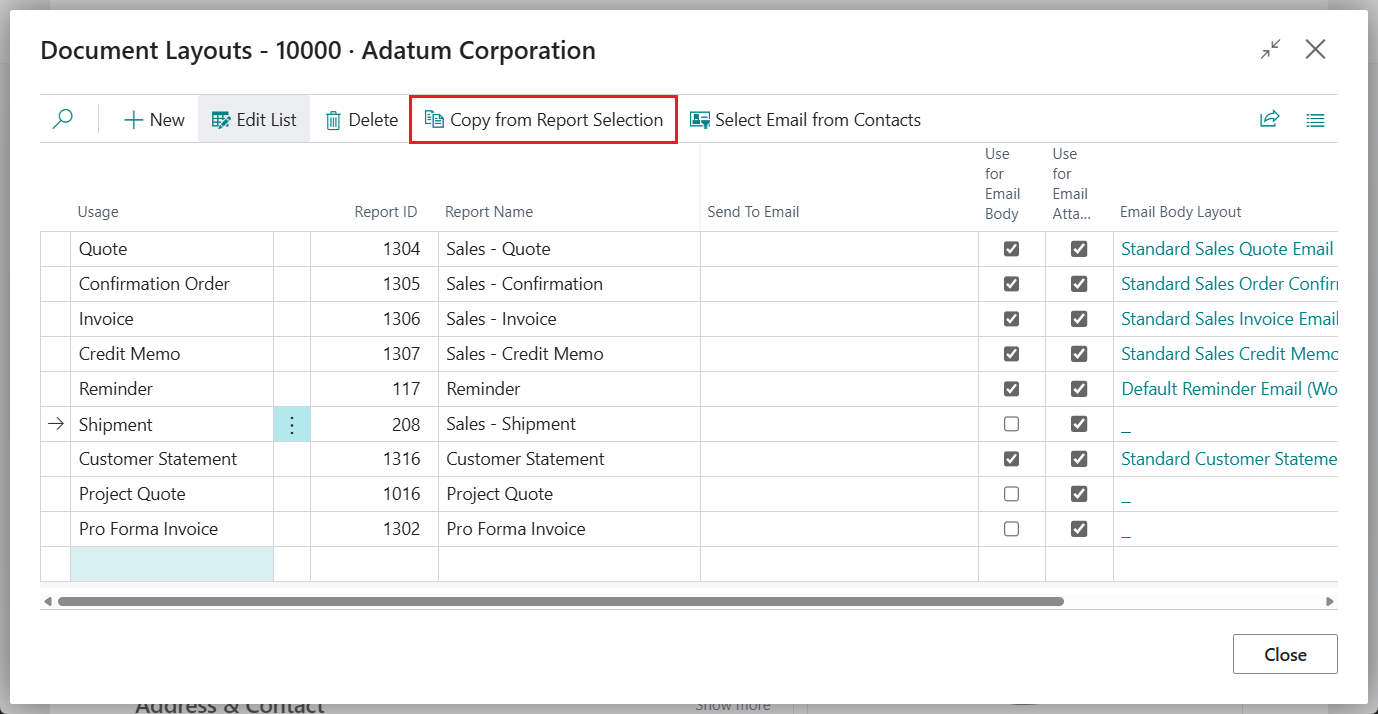Disable email attachment for Invoice row
1378x714 pixels.
click(x=1078, y=318)
